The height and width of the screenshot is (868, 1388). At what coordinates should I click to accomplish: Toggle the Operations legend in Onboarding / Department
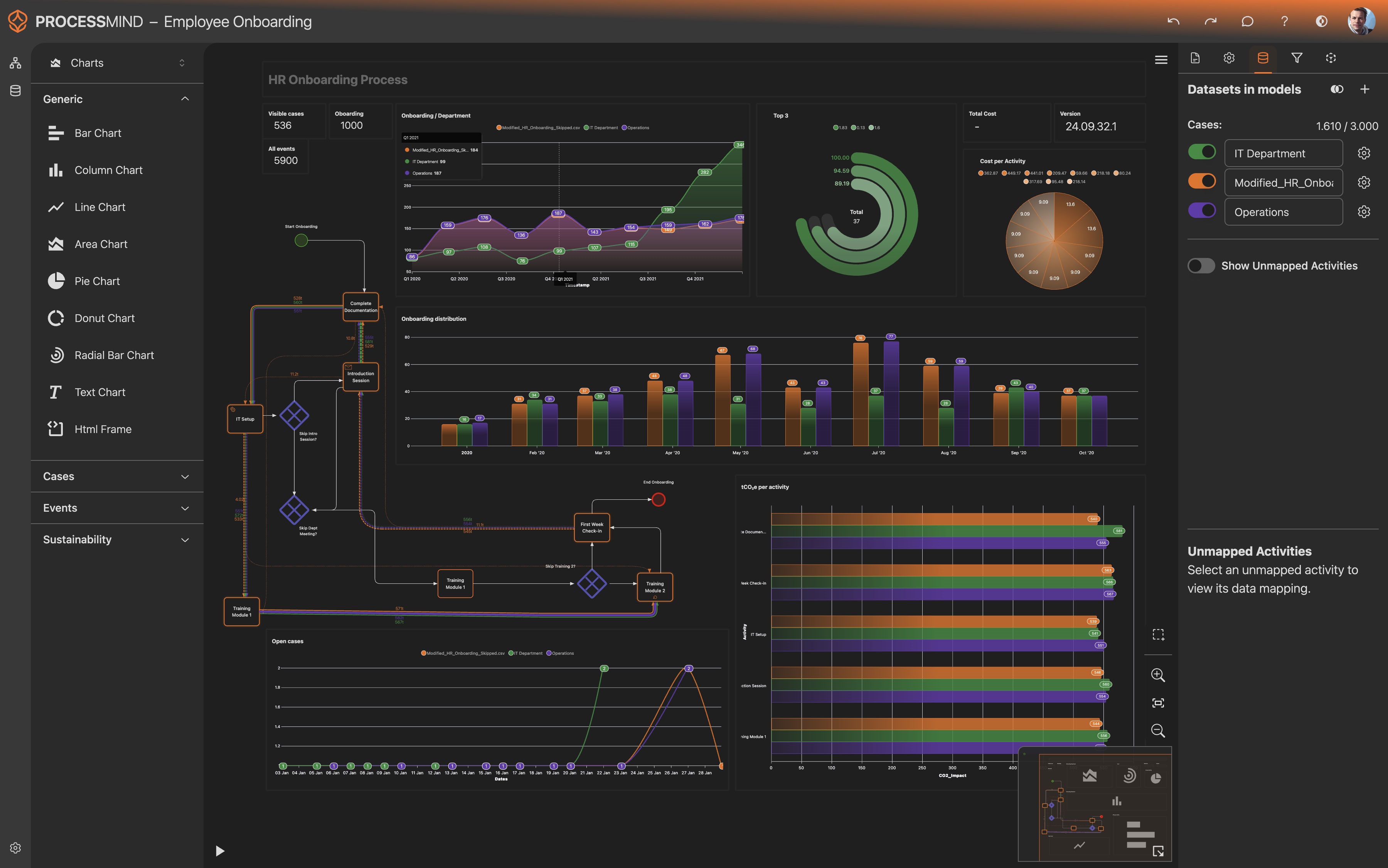[x=635, y=128]
